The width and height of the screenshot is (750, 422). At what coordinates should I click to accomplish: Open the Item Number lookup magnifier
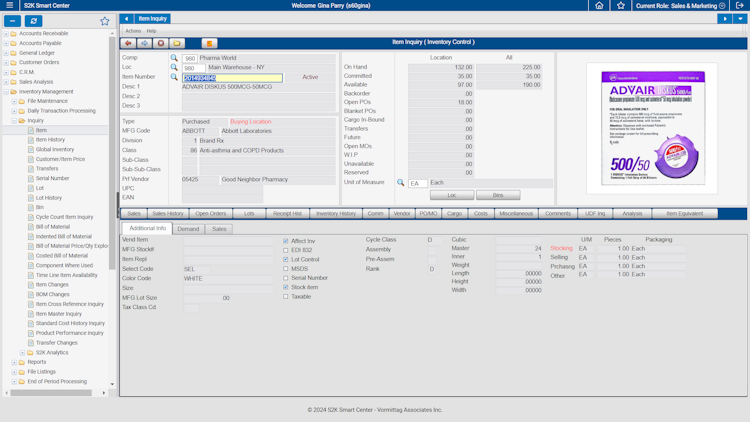(174, 77)
